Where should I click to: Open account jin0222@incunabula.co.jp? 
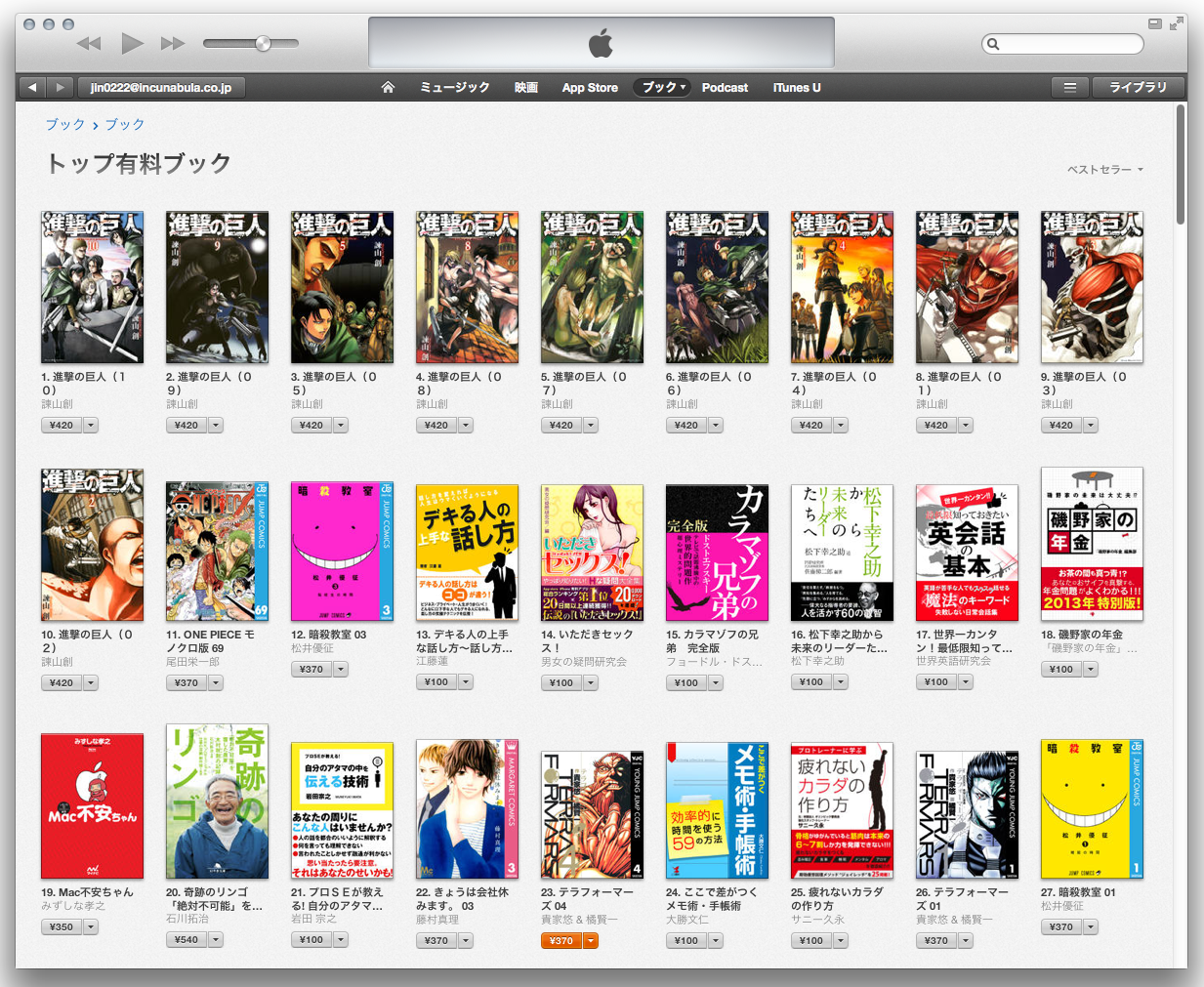pos(161,87)
